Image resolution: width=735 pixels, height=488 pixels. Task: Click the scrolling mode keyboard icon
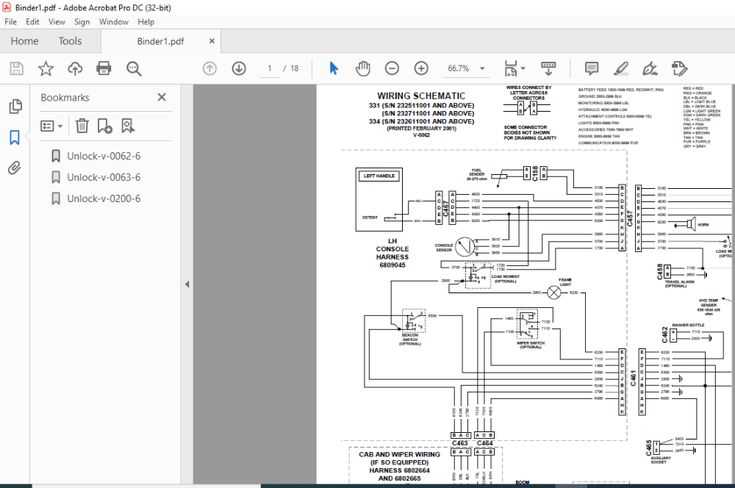548,68
